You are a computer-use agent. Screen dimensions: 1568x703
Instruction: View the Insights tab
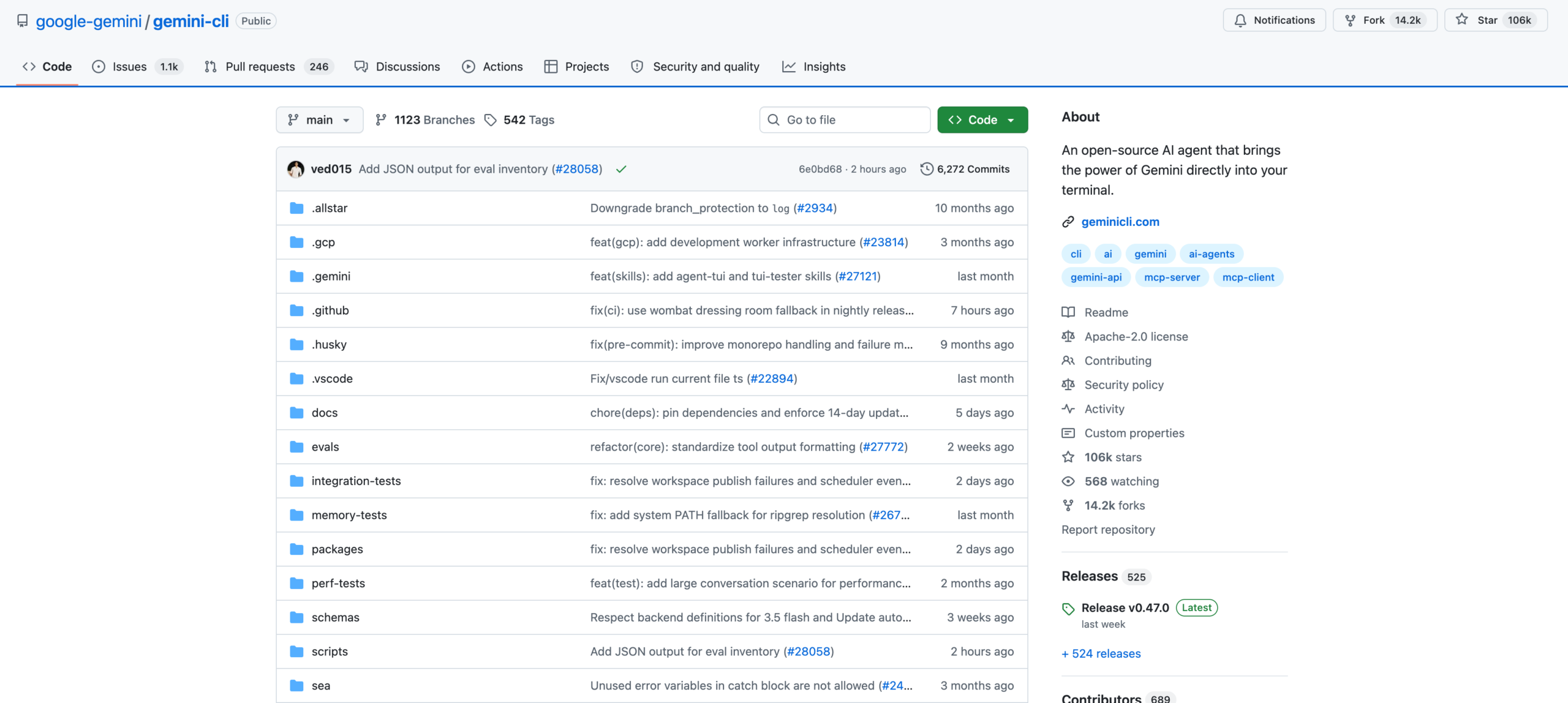click(x=814, y=67)
